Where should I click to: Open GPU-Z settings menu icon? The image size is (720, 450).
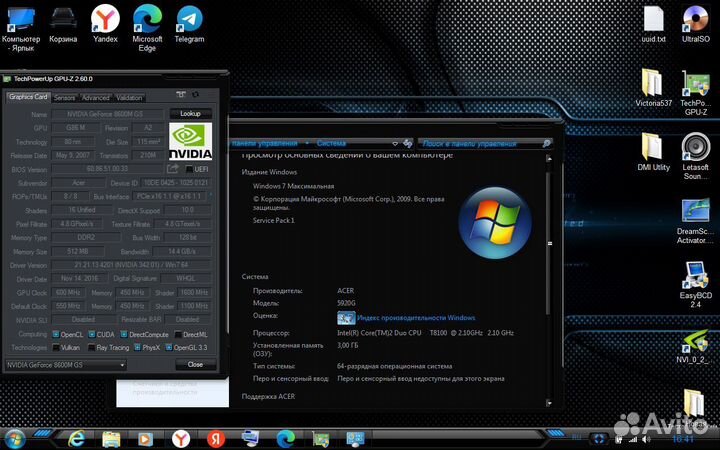click(196, 95)
